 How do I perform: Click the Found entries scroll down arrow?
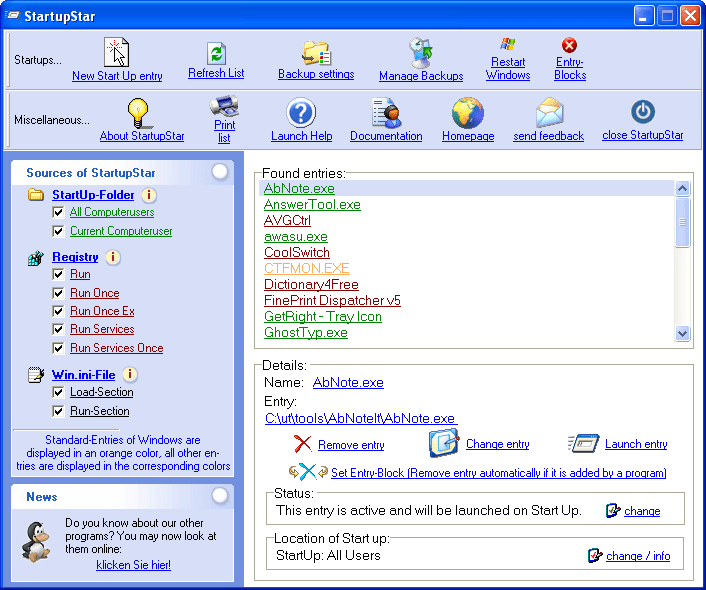[x=683, y=334]
